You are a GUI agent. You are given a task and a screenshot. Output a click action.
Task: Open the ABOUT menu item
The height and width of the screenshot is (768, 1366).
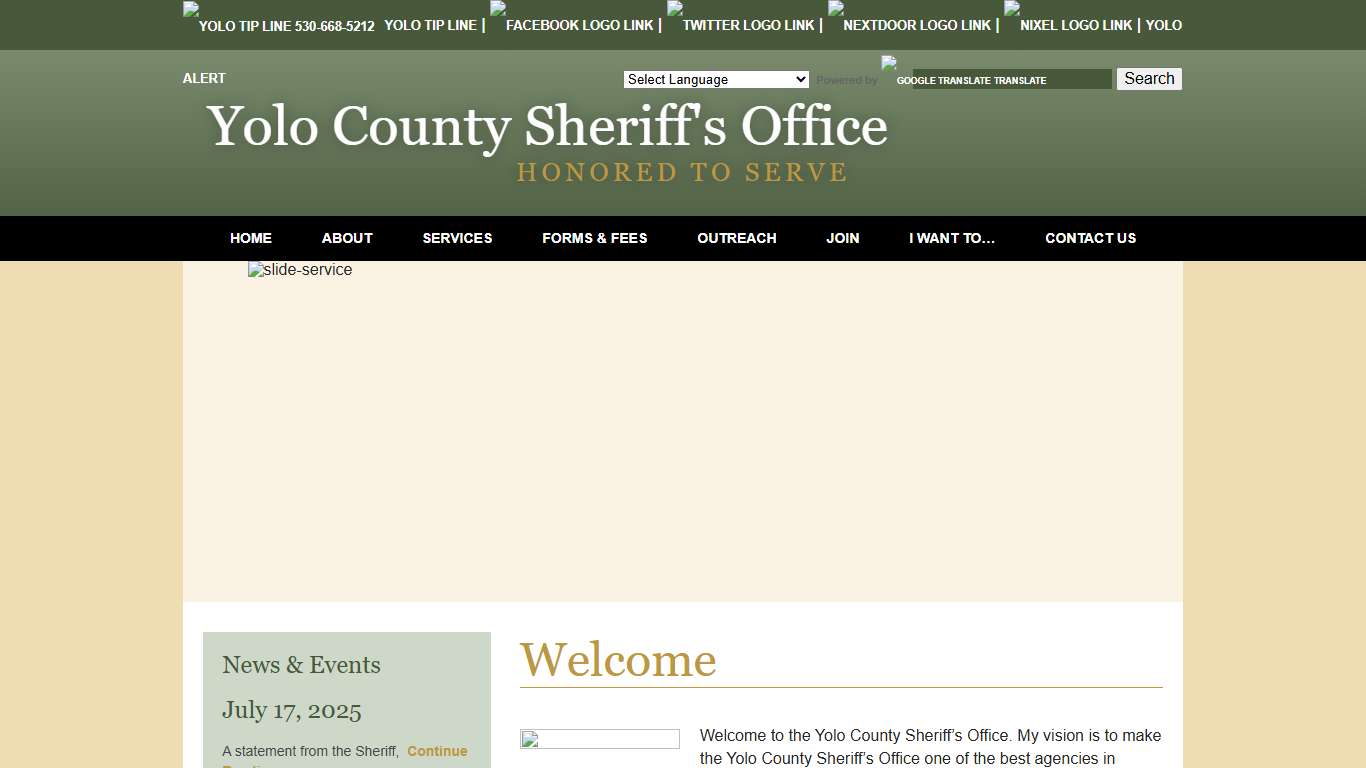(x=346, y=238)
